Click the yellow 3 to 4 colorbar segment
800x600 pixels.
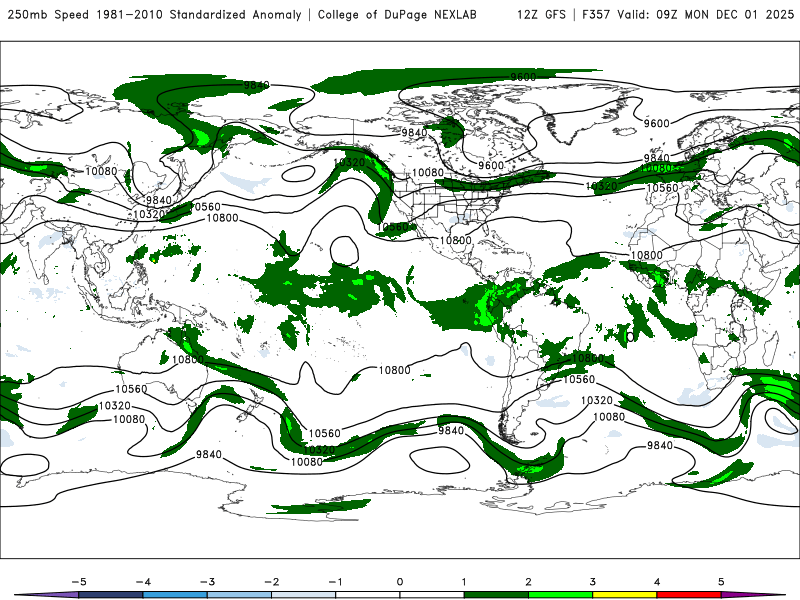[x=625, y=595]
